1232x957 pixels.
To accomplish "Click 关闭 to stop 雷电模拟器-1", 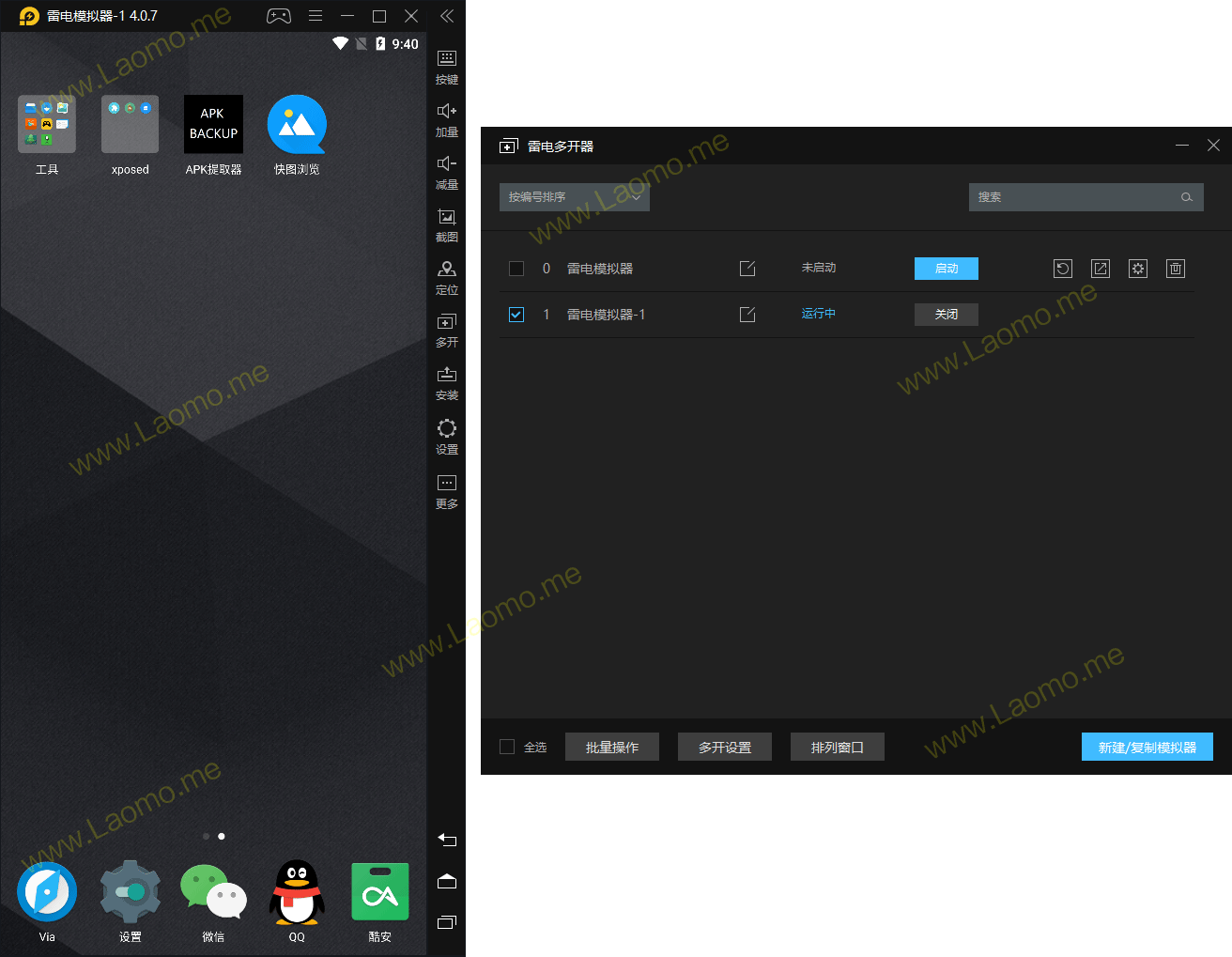I will [x=947, y=315].
